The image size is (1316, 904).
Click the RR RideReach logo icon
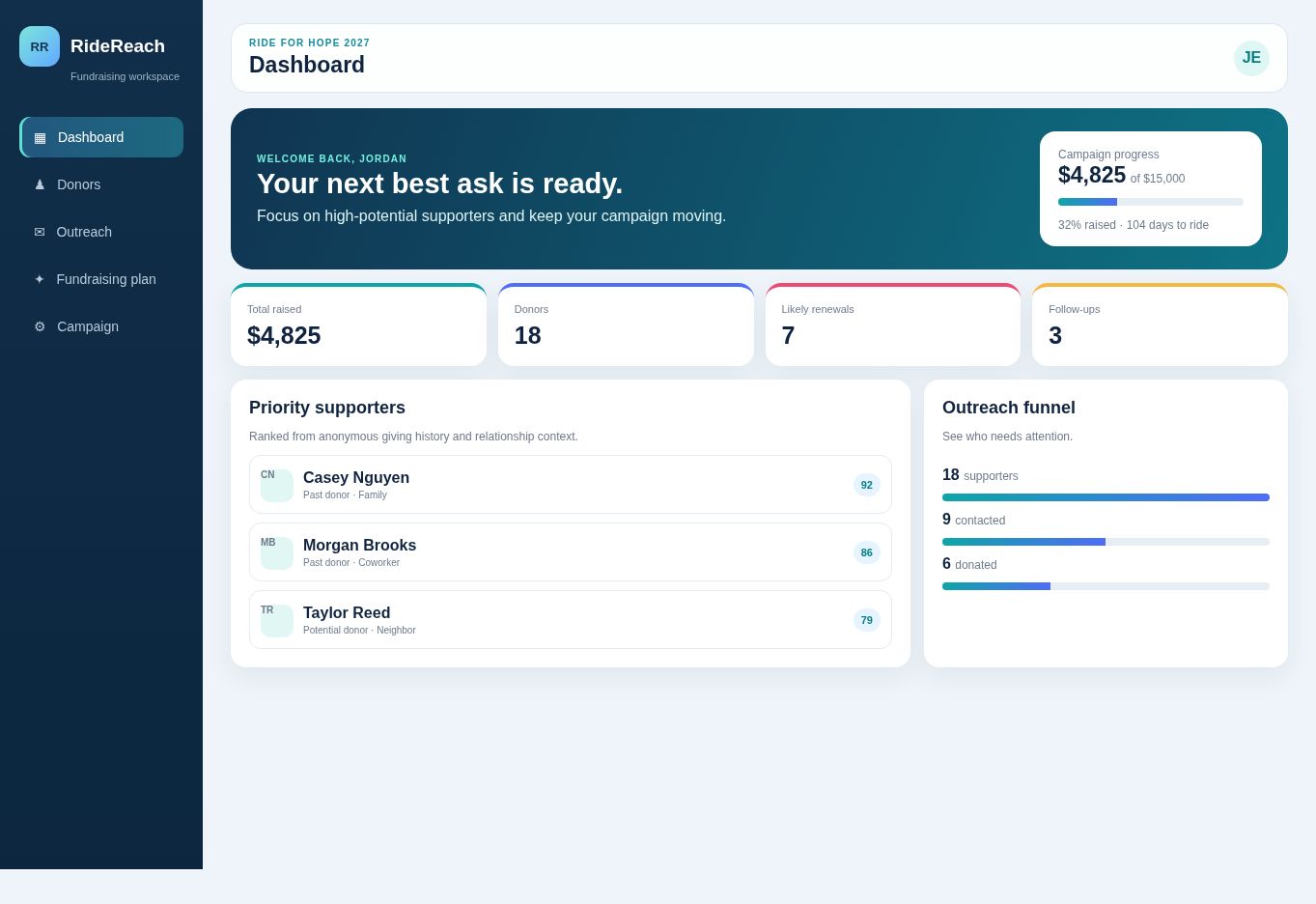click(x=40, y=46)
